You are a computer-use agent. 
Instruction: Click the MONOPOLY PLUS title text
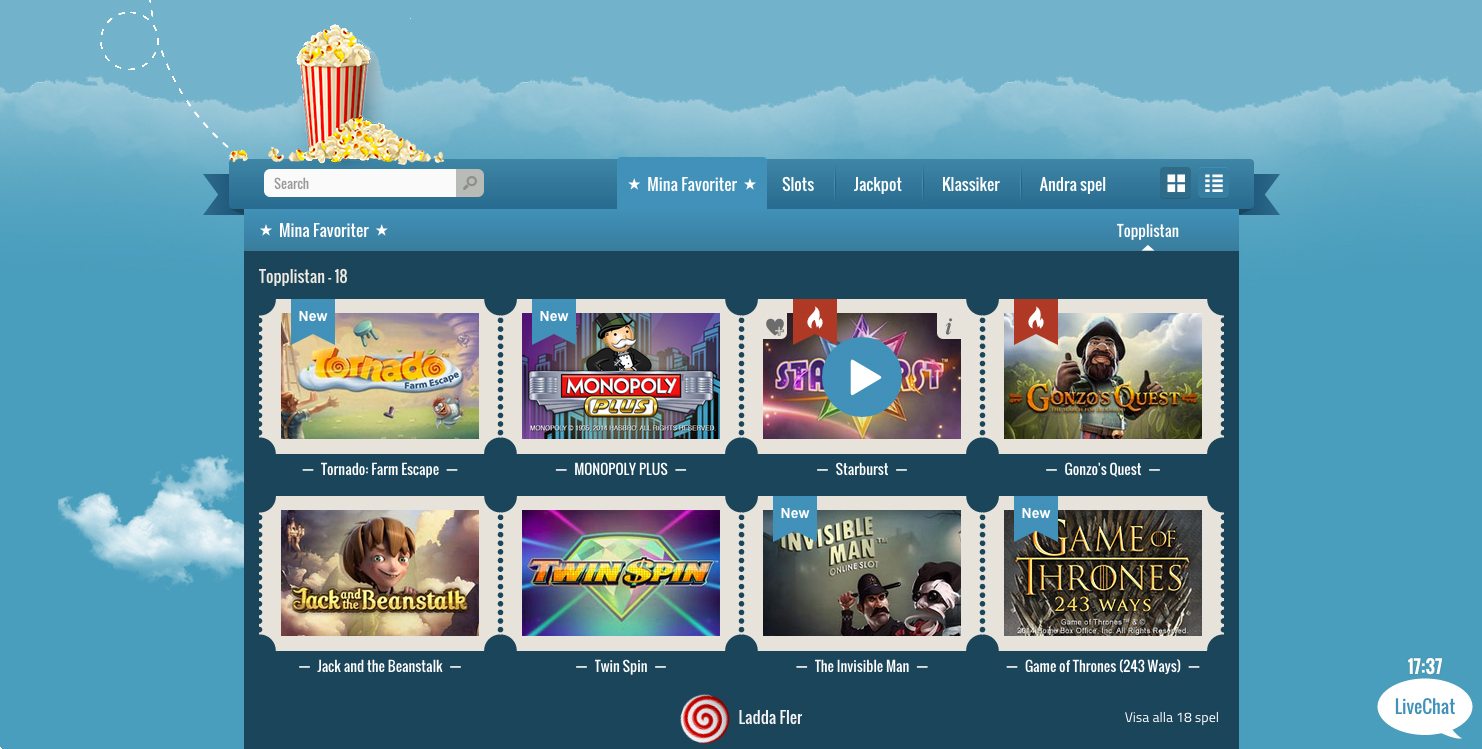coord(621,469)
